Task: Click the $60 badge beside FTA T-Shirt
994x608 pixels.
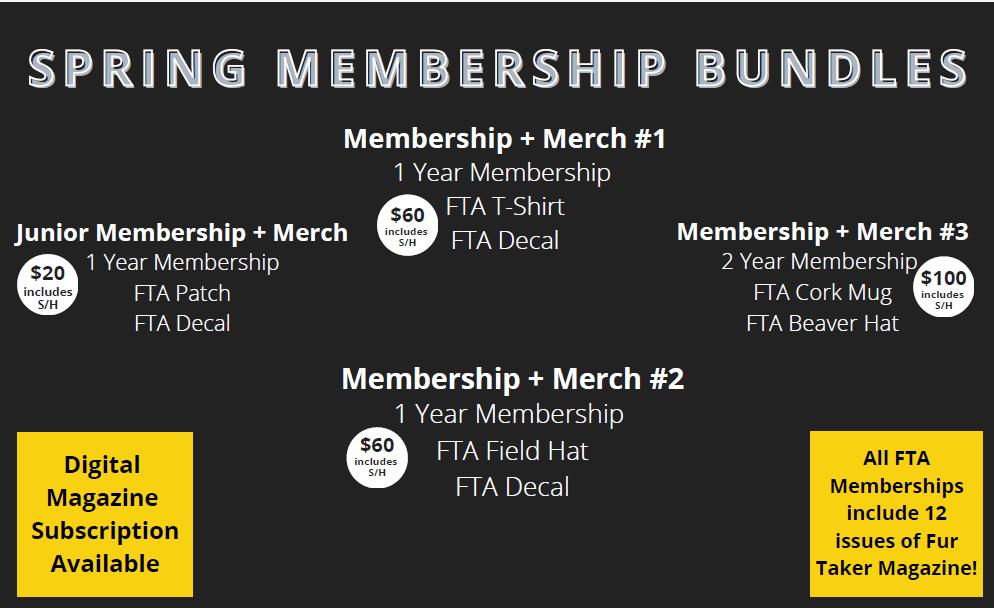Action: tap(407, 225)
